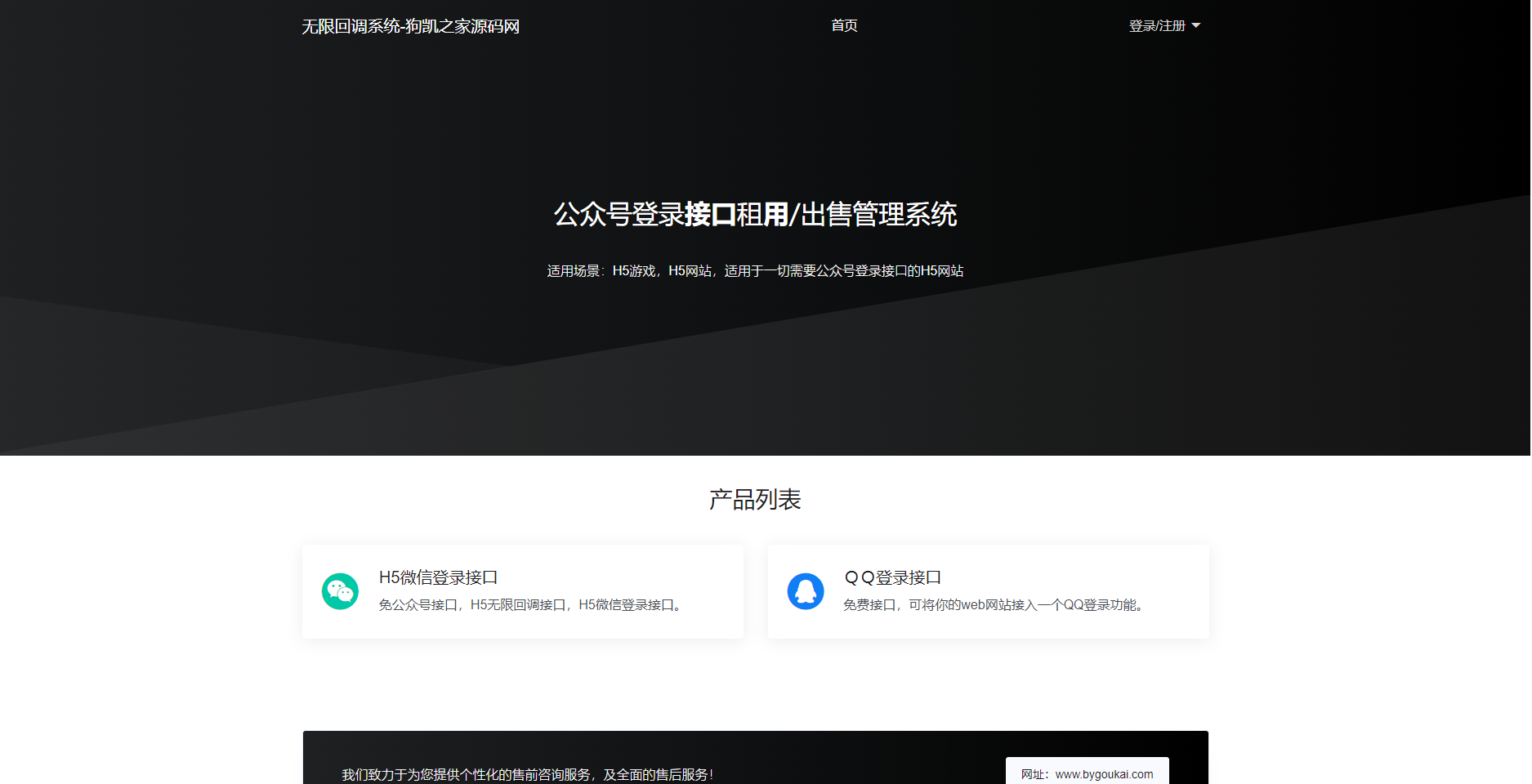
Task: Select the 产品列表 section heading
Action: pyautogui.click(x=755, y=500)
